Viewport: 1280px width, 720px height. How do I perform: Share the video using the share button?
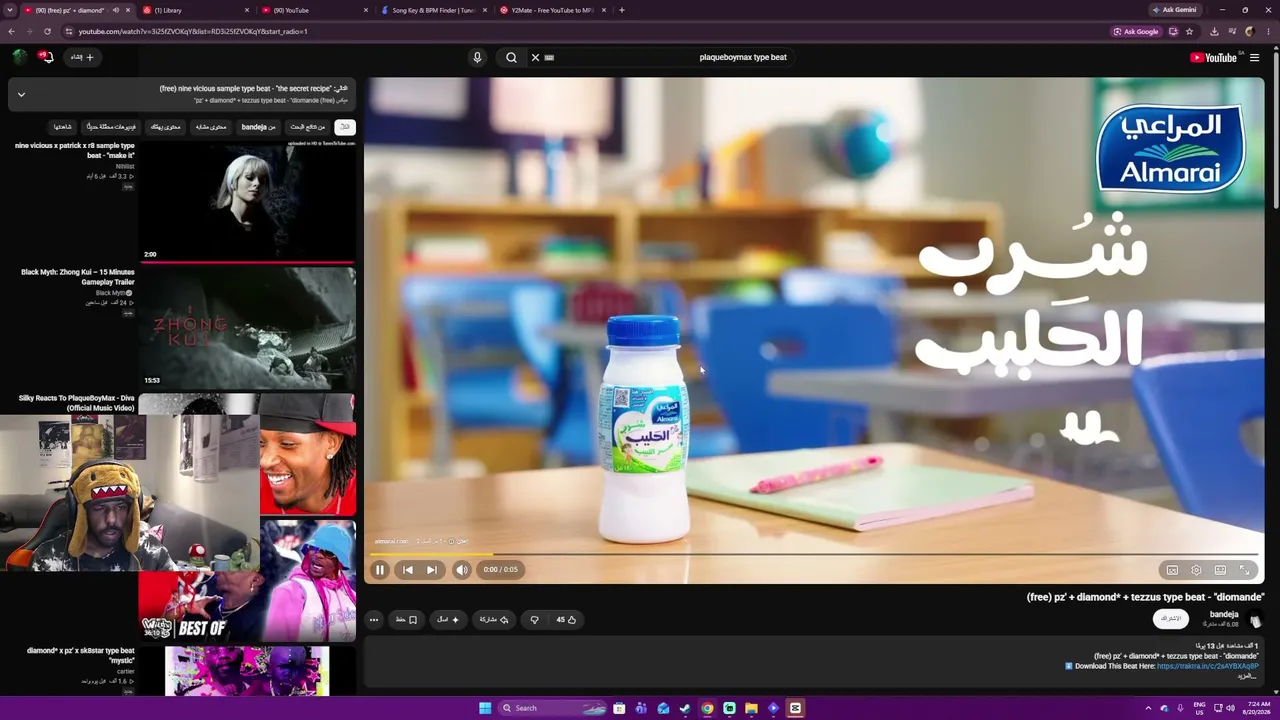[x=494, y=620]
